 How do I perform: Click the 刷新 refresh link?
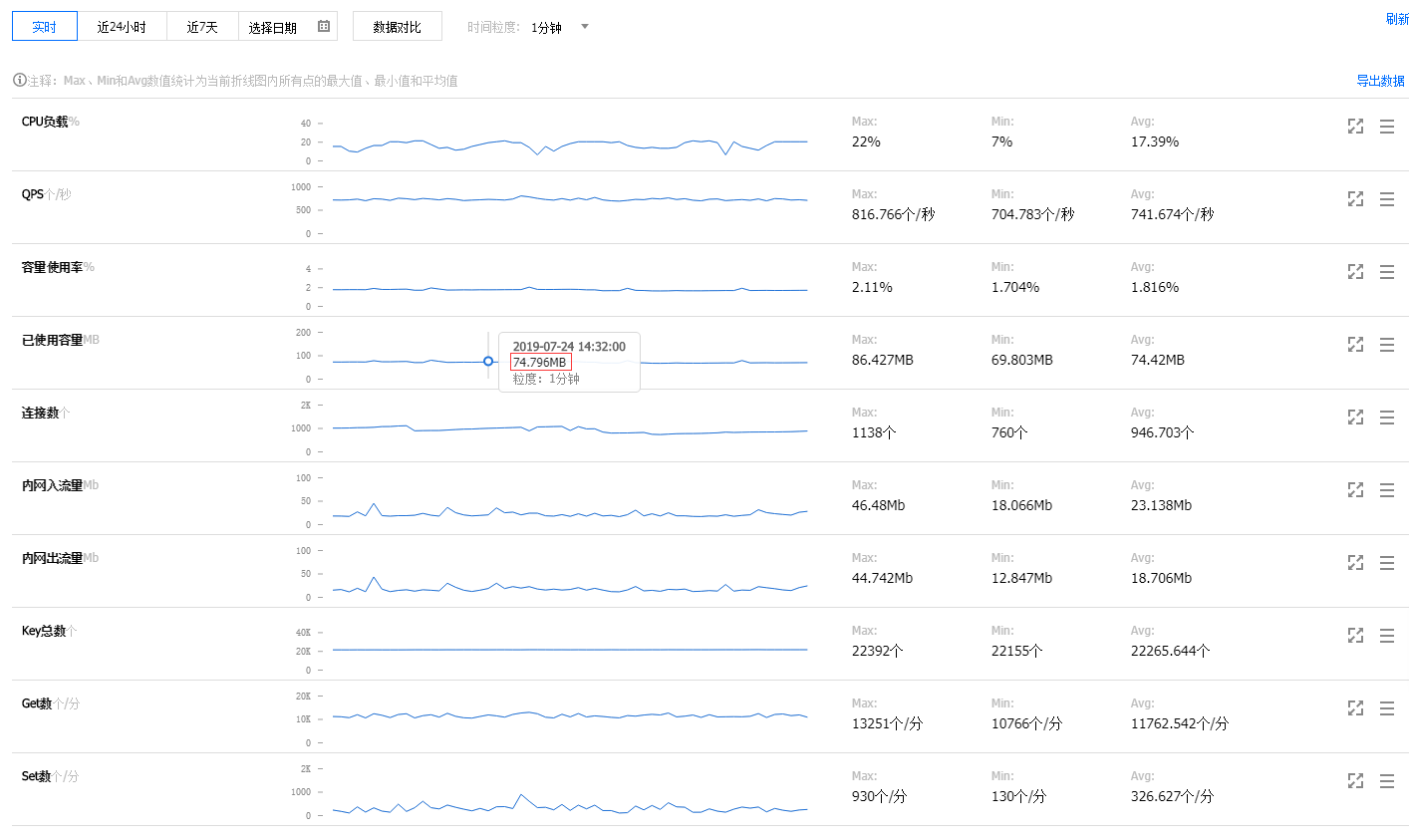tap(1397, 19)
